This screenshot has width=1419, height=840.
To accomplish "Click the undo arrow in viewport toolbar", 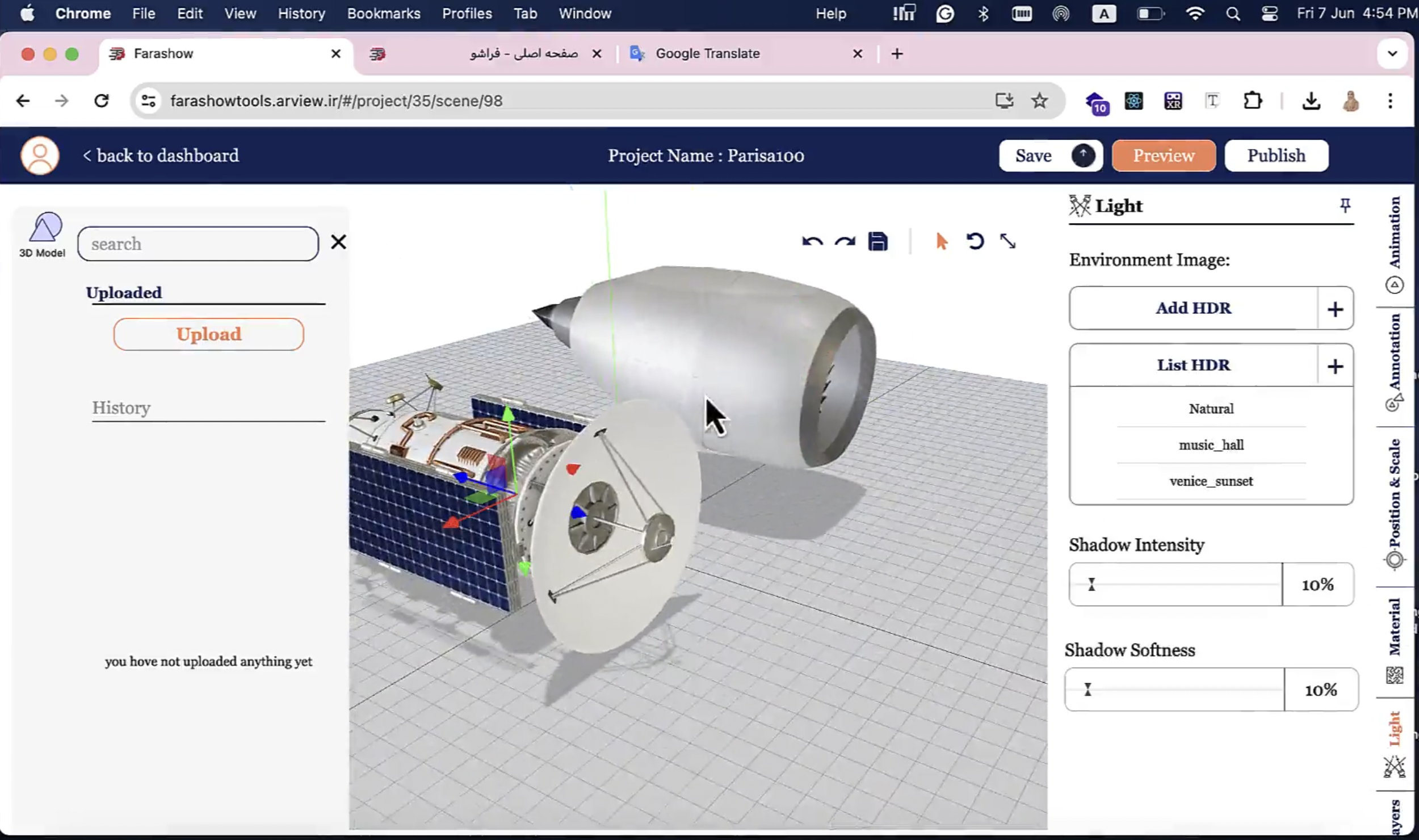I will click(x=812, y=242).
